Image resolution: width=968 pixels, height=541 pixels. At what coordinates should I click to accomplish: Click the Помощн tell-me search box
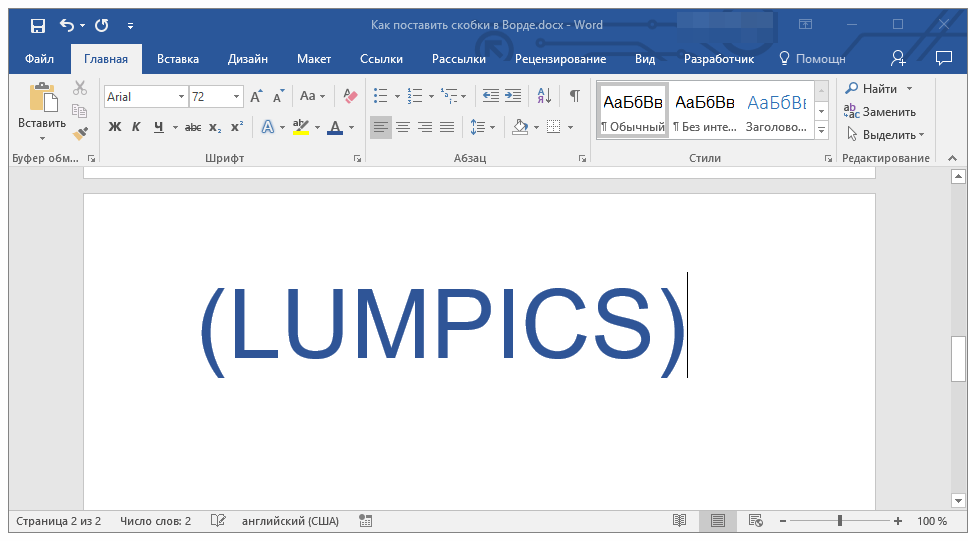[812, 59]
